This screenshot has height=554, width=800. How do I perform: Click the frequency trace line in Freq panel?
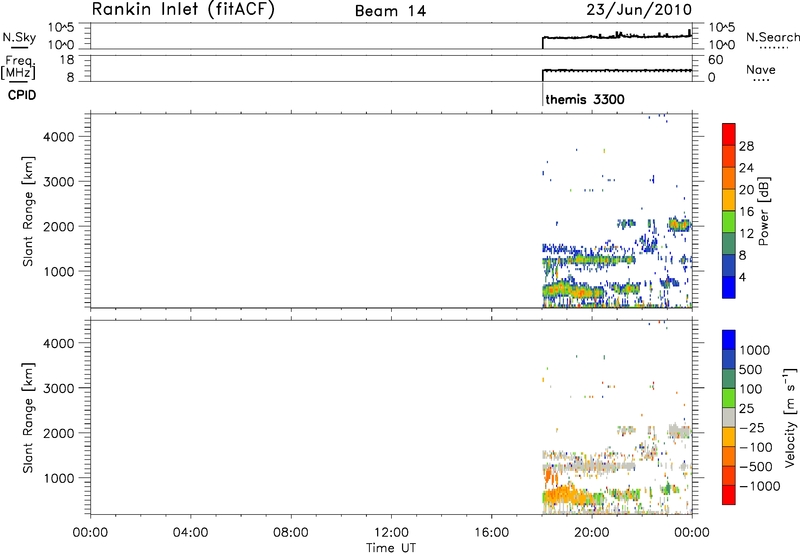[x=616, y=70]
